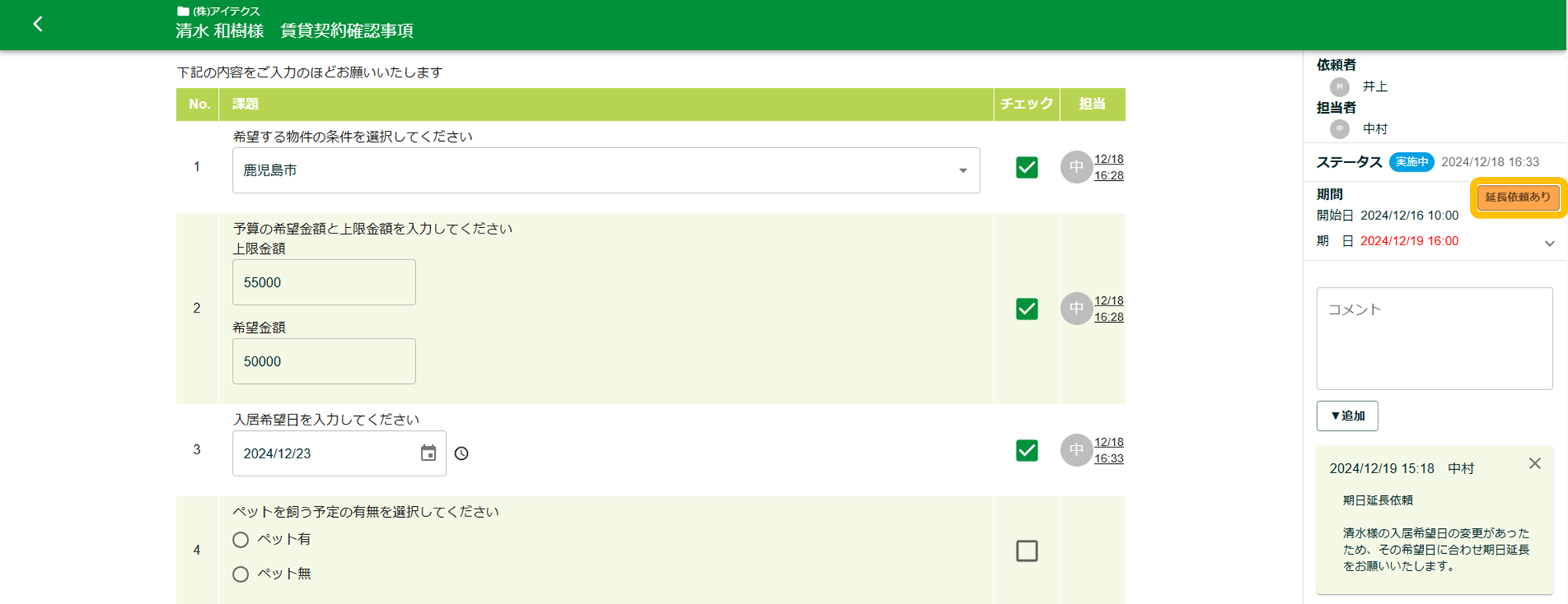Uncheck the checkbox for task 1
This screenshot has width=1568, height=604.
[1027, 168]
